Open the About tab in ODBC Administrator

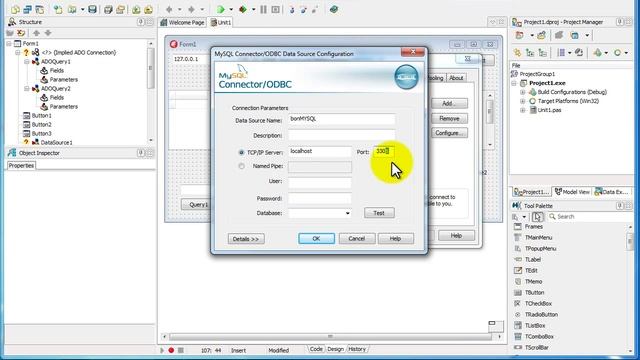(x=456, y=78)
